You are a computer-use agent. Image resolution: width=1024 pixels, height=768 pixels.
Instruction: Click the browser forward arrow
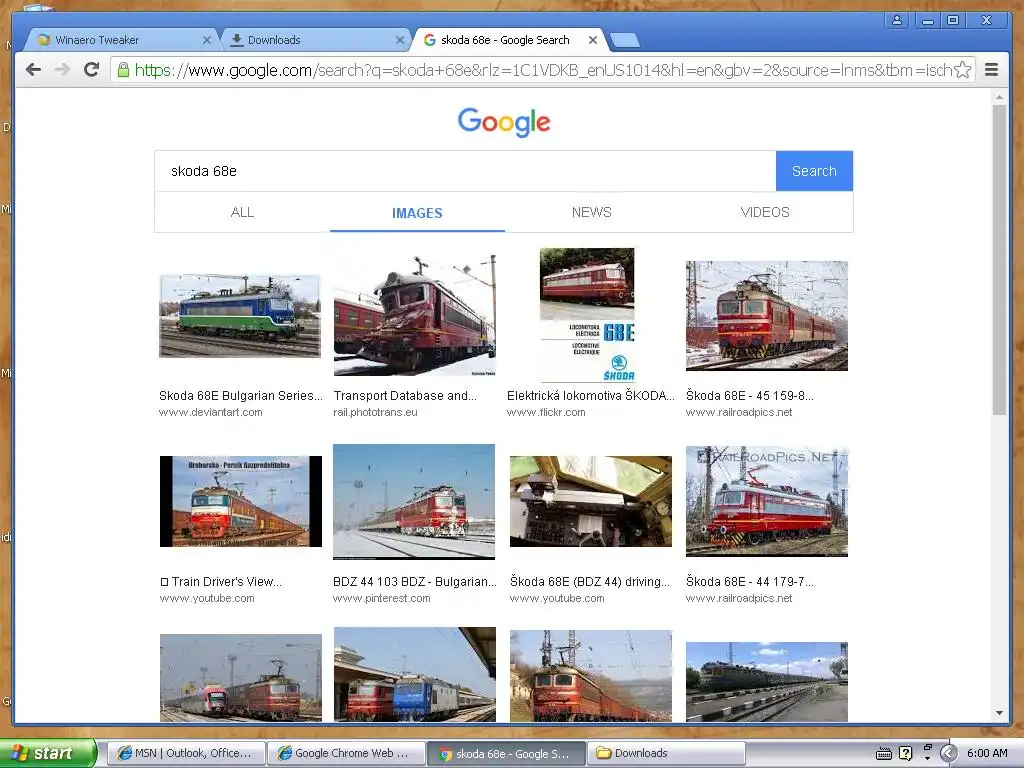click(x=62, y=70)
